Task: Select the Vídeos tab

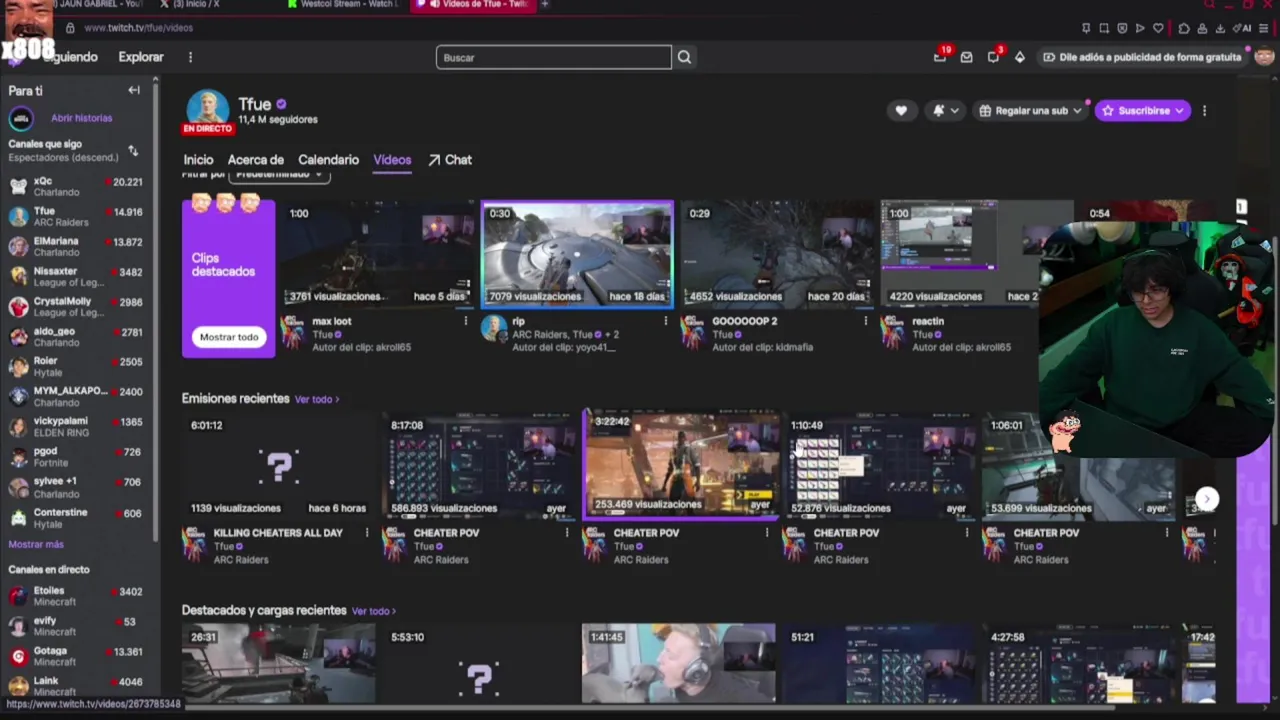Action: point(392,160)
